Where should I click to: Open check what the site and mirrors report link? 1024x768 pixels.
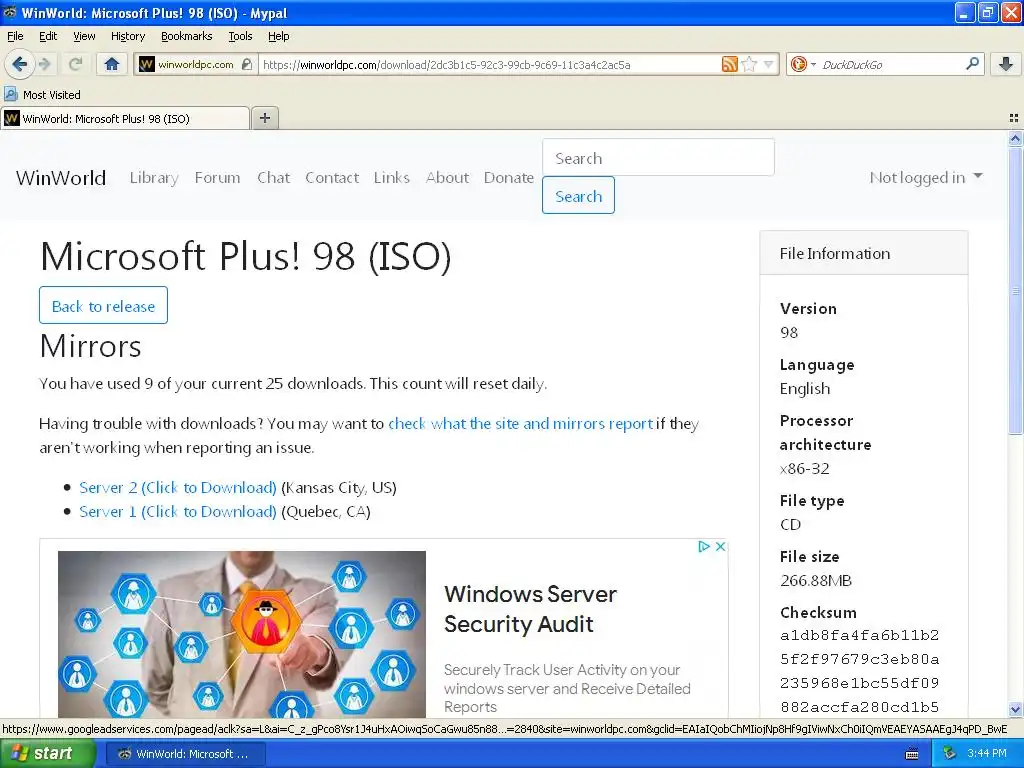tap(520, 423)
